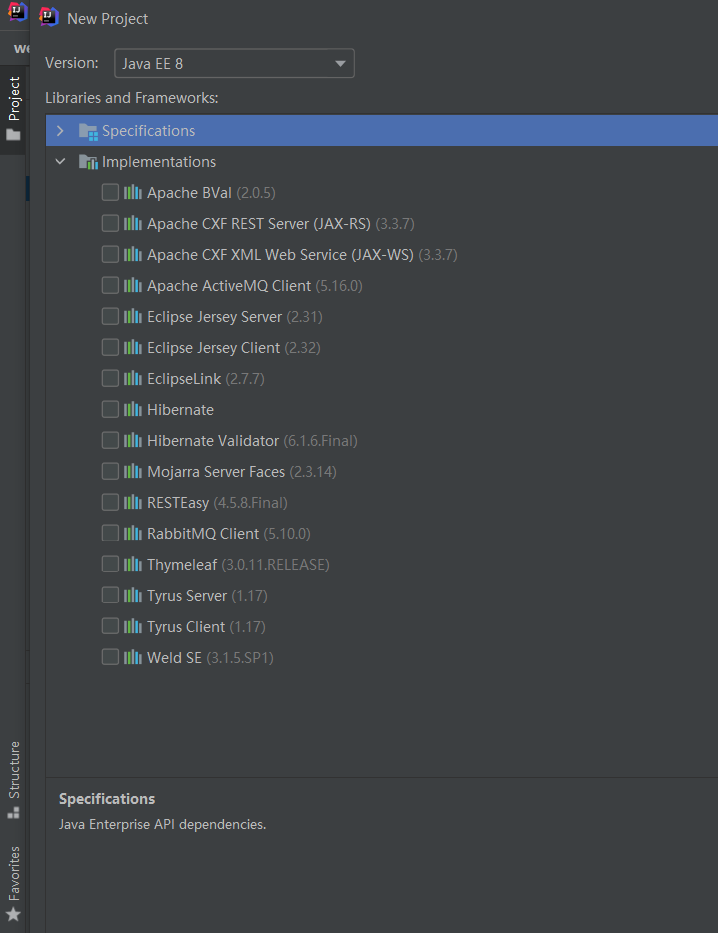718x933 pixels.
Task: Select the Thymeleaf (3.0.11.RELEASE) row text
Action: click(238, 565)
